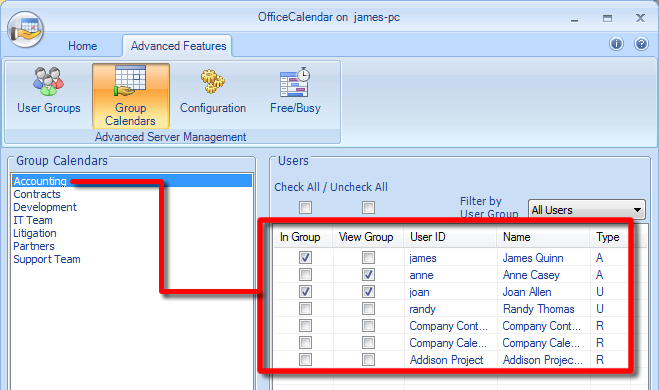Click name cell 'Randy Thomas'
The height and width of the screenshot is (390, 659).
coord(538,309)
